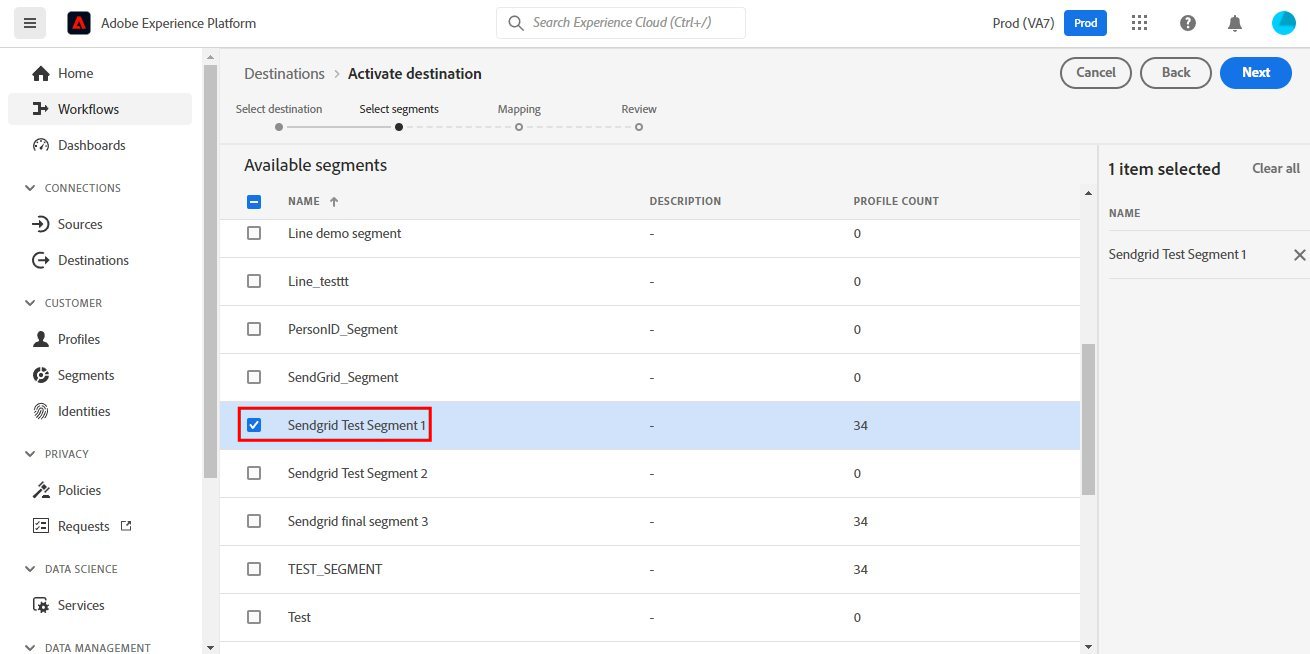Toggle the select-all header checkbox

[254, 201]
